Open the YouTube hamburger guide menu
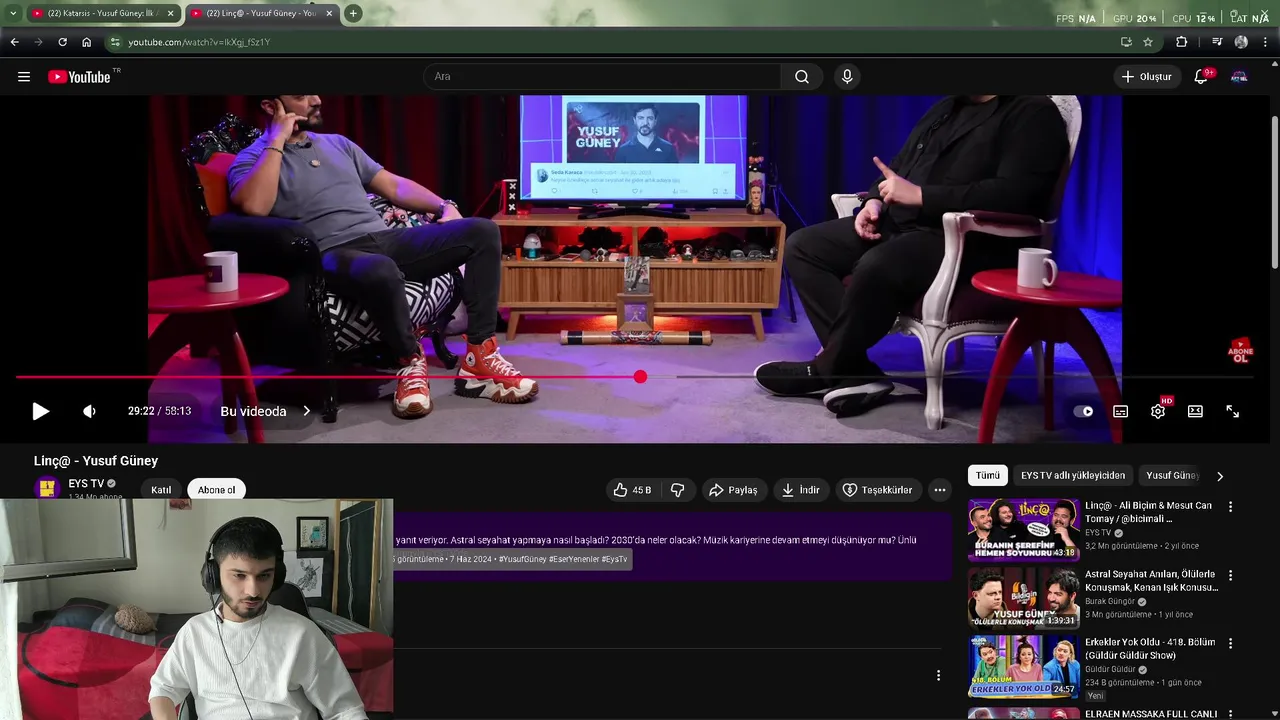The width and height of the screenshot is (1280, 720). [x=24, y=77]
